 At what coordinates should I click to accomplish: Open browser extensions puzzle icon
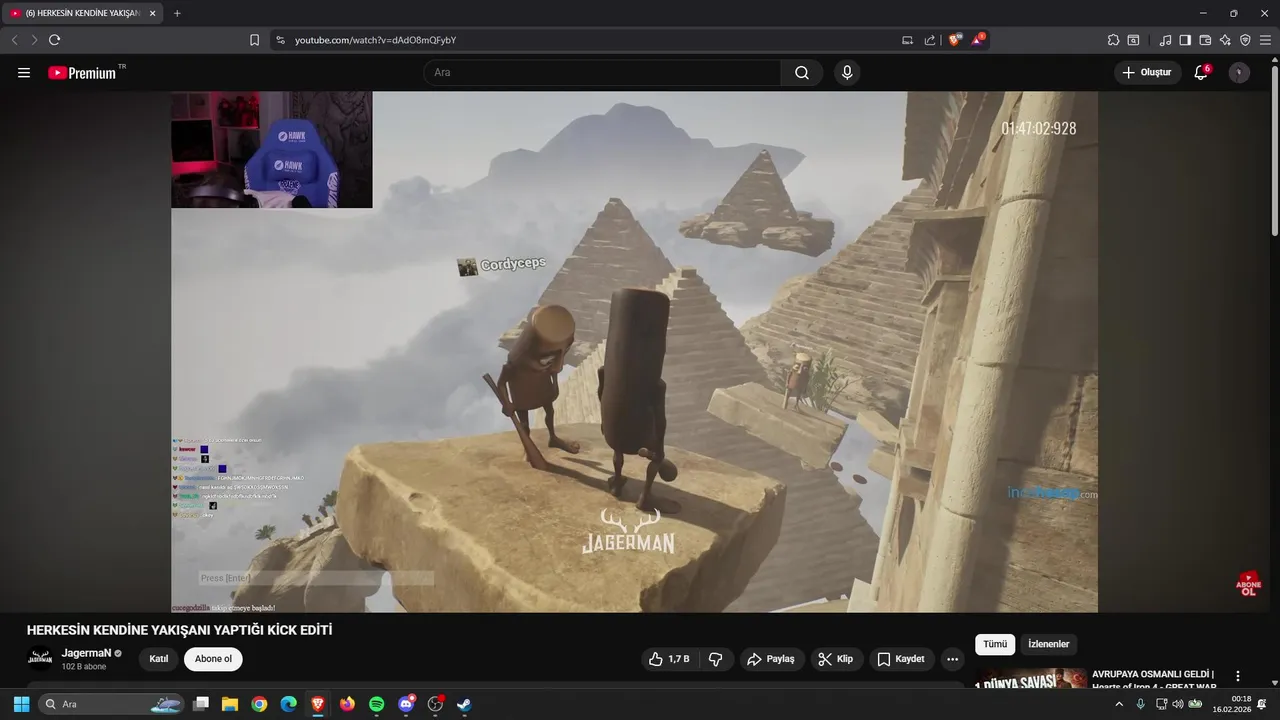click(1113, 40)
